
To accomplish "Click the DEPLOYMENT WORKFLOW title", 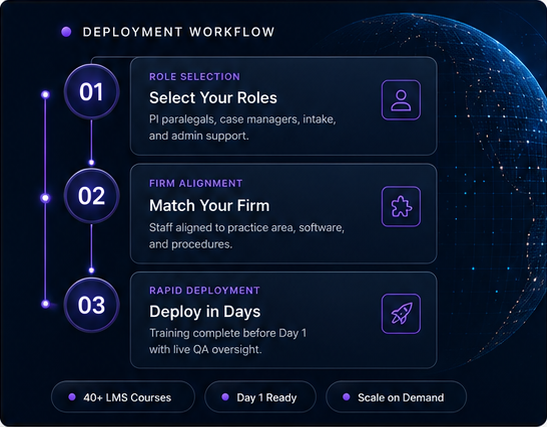I will point(179,32).
